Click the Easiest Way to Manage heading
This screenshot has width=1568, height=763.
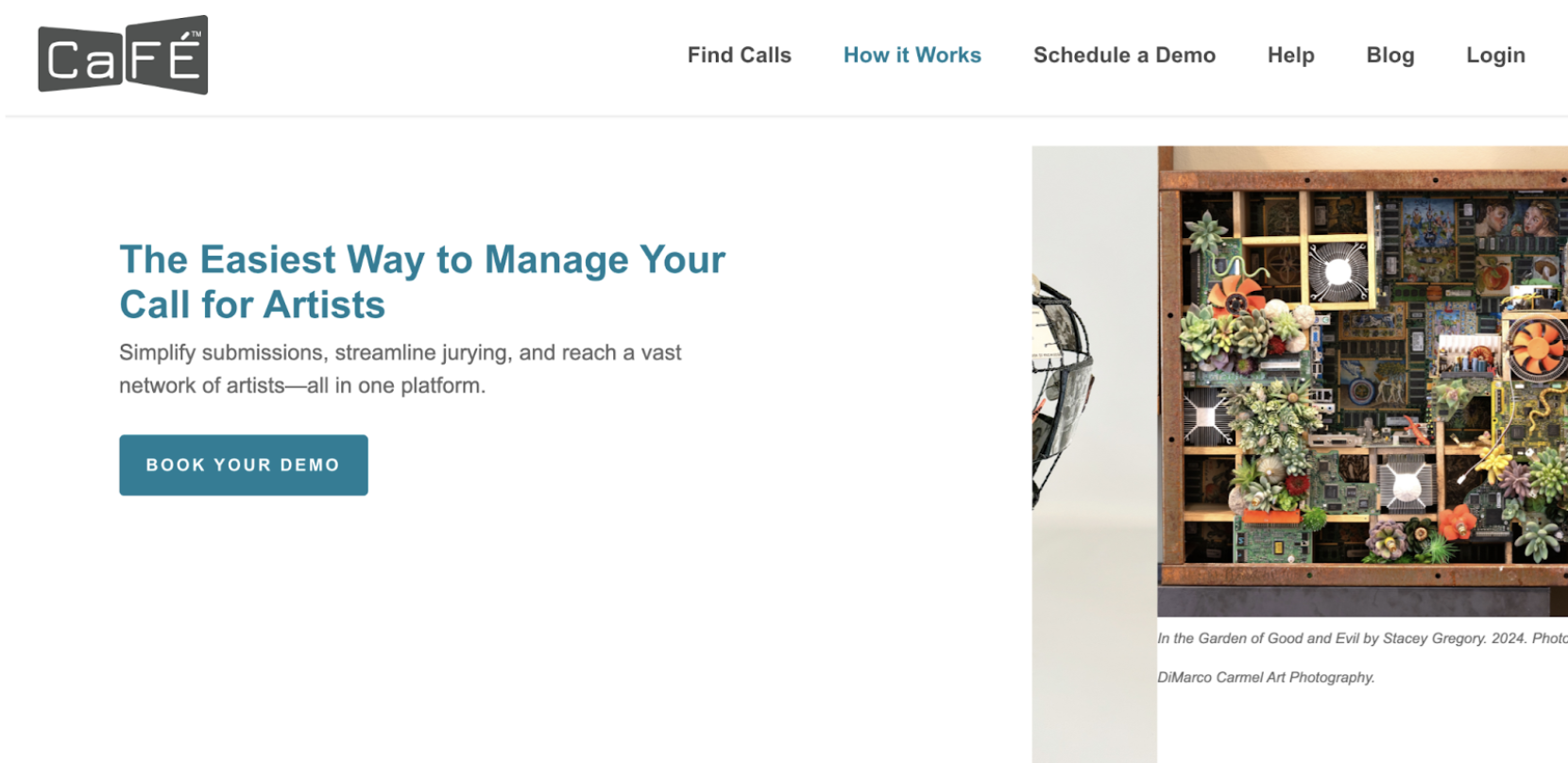pos(422,260)
